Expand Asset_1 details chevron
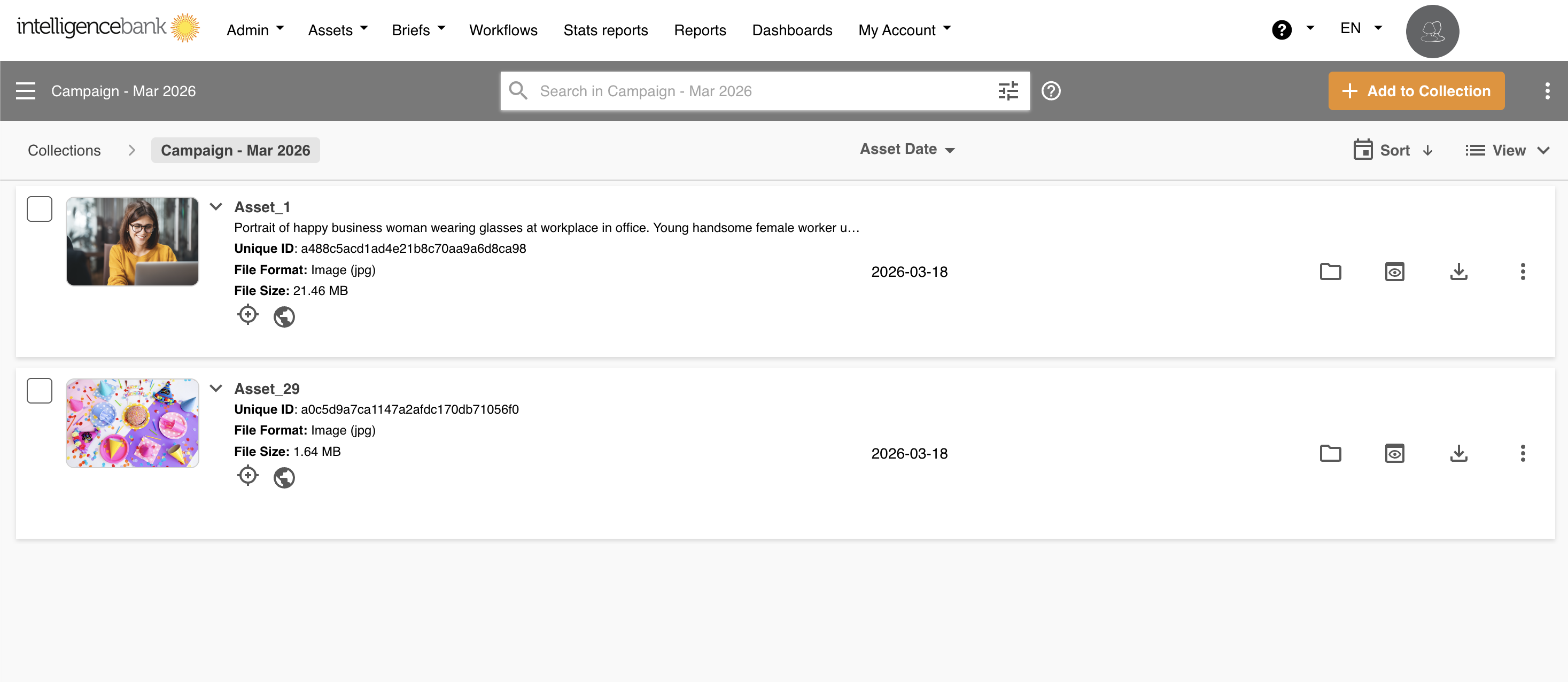This screenshot has width=1568, height=682. (x=215, y=206)
